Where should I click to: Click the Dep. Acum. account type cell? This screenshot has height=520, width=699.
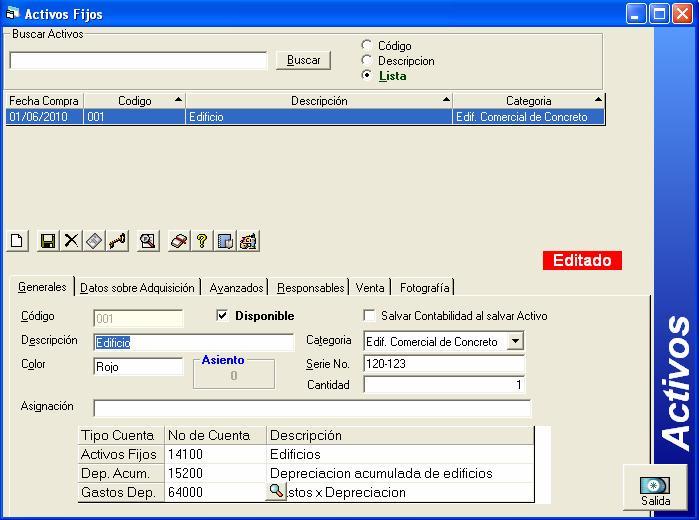[x=121, y=473]
